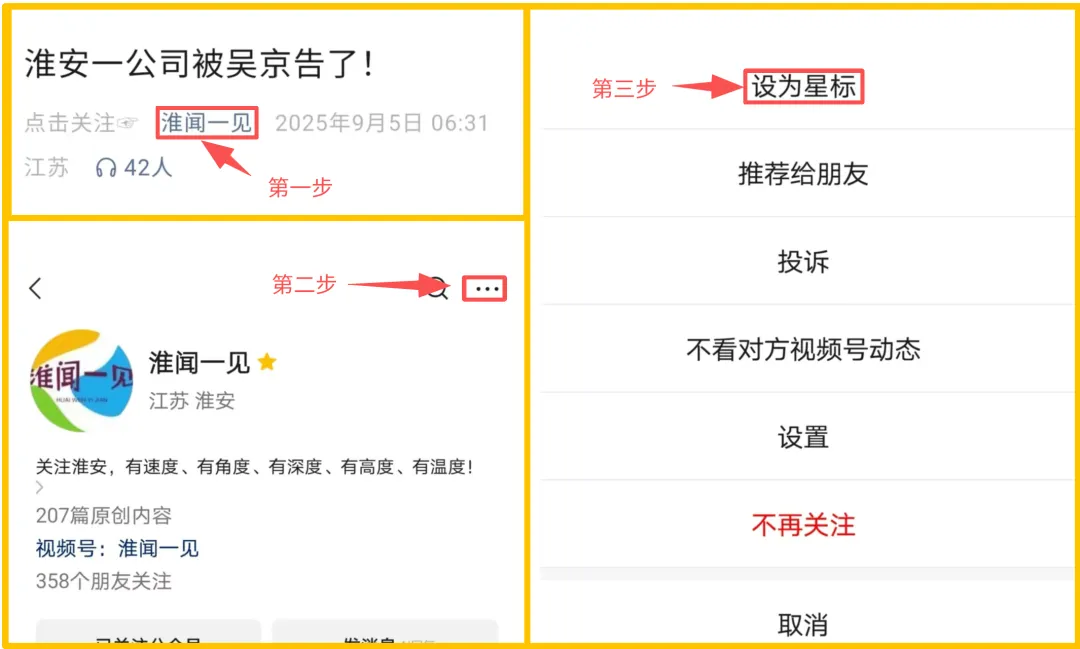
Task: Open the 淮闻一见 profile avatar
Action: point(81,380)
